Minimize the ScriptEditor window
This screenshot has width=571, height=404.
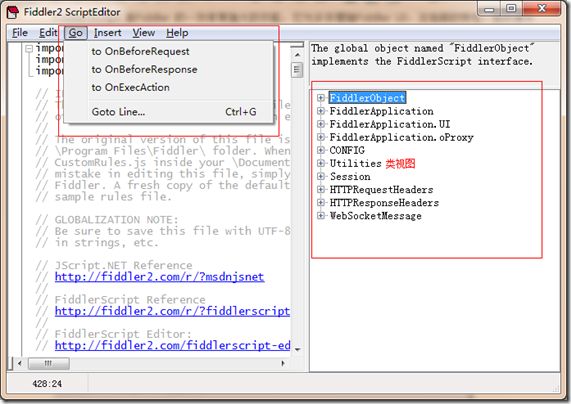tap(489, 9)
